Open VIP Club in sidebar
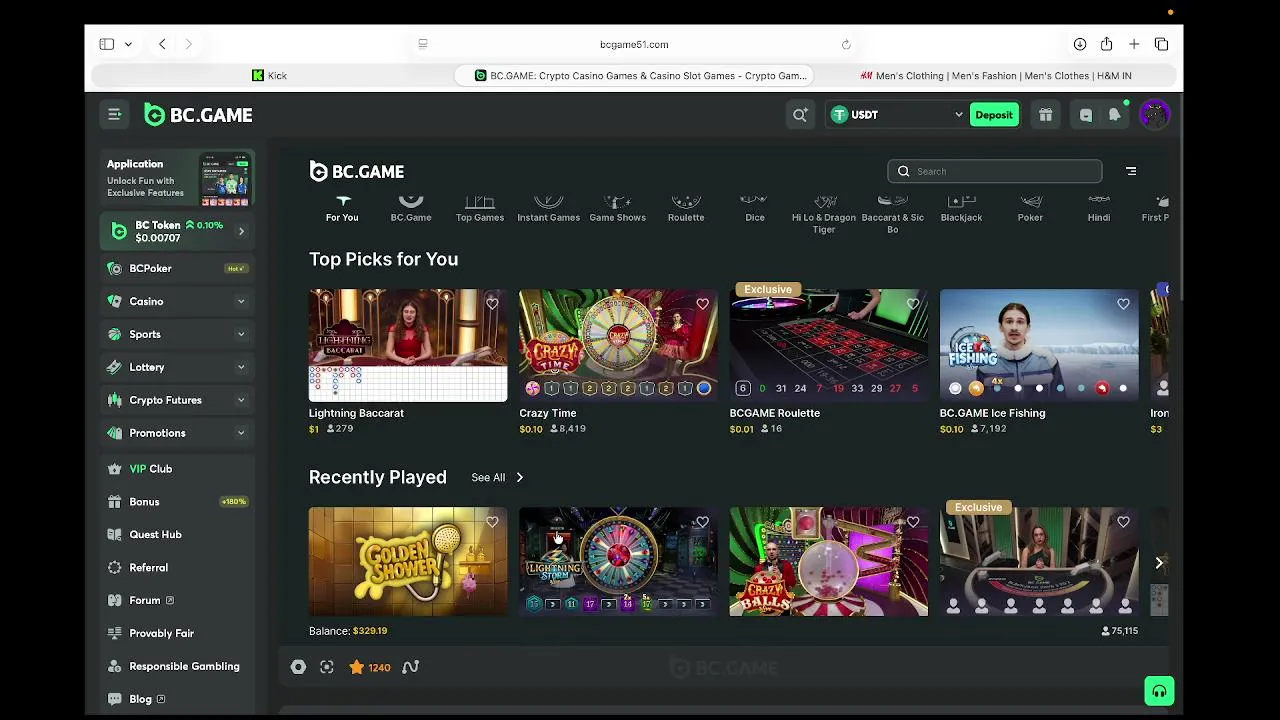1280x720 pixels. coord(177,468)
